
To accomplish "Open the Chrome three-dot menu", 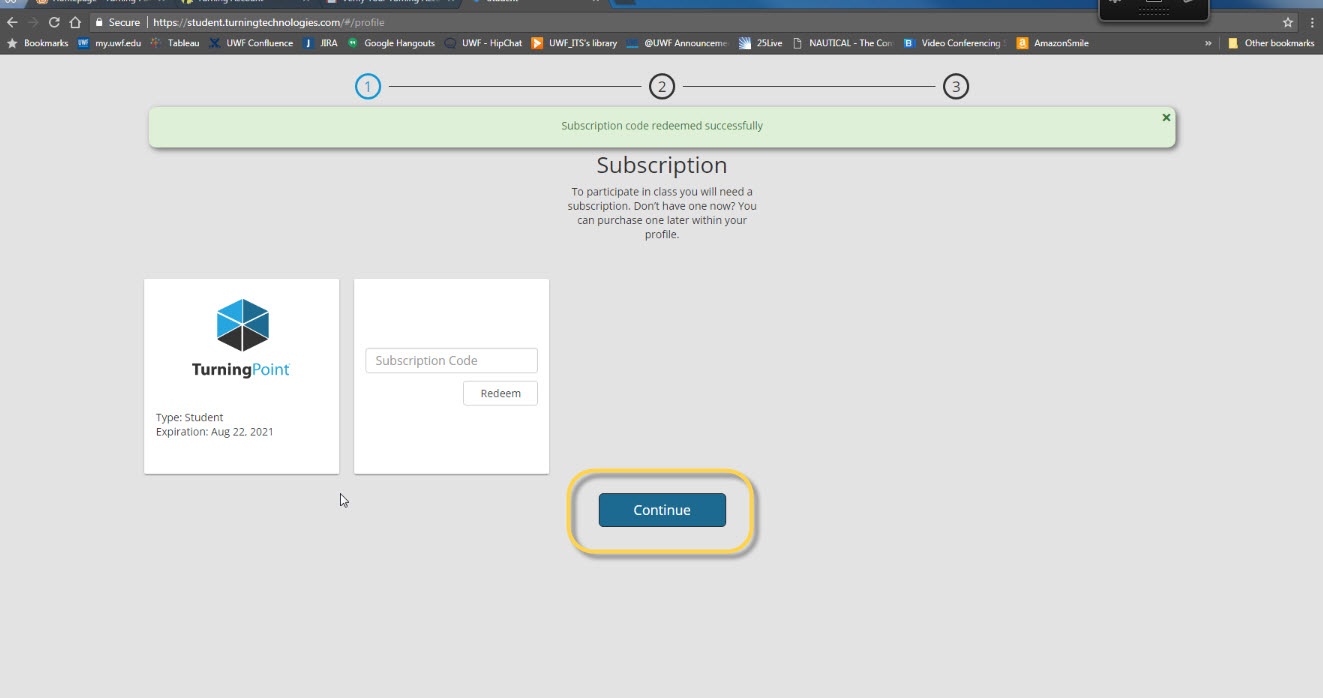I will (1311, 22).
